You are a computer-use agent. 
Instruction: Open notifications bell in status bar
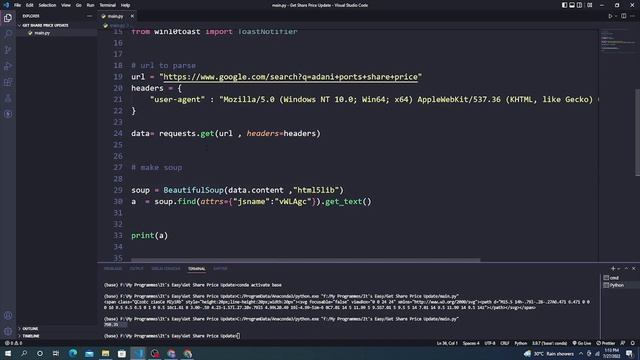[633, 343]
